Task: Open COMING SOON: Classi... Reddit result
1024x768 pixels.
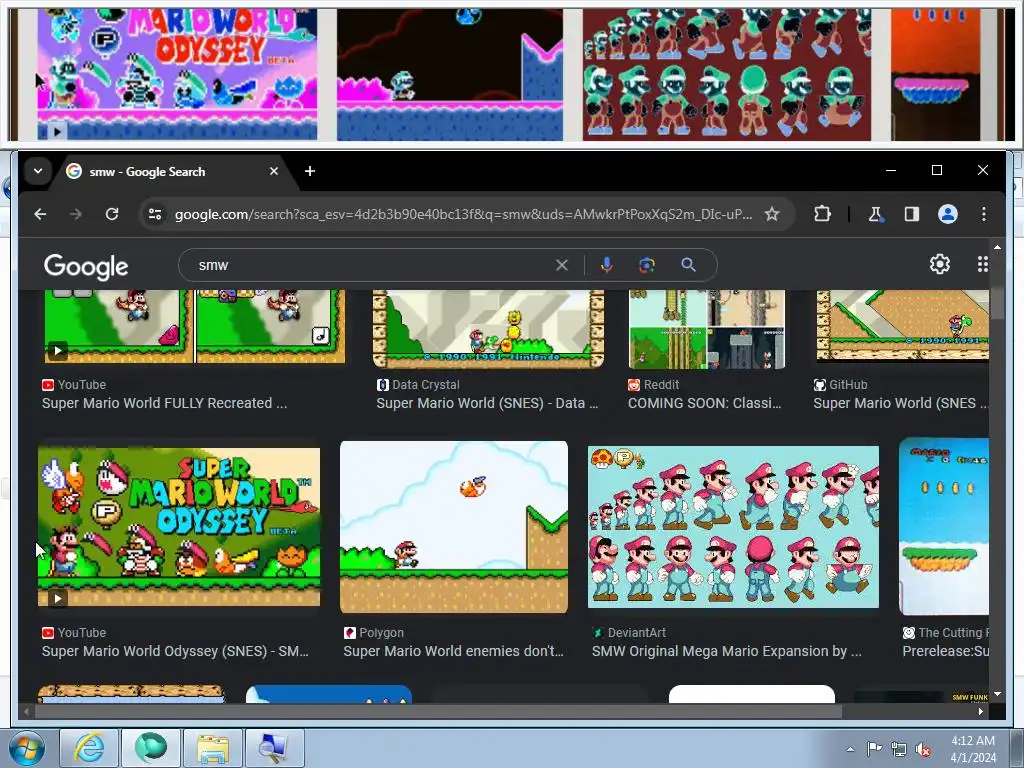Action: point(705,404)
